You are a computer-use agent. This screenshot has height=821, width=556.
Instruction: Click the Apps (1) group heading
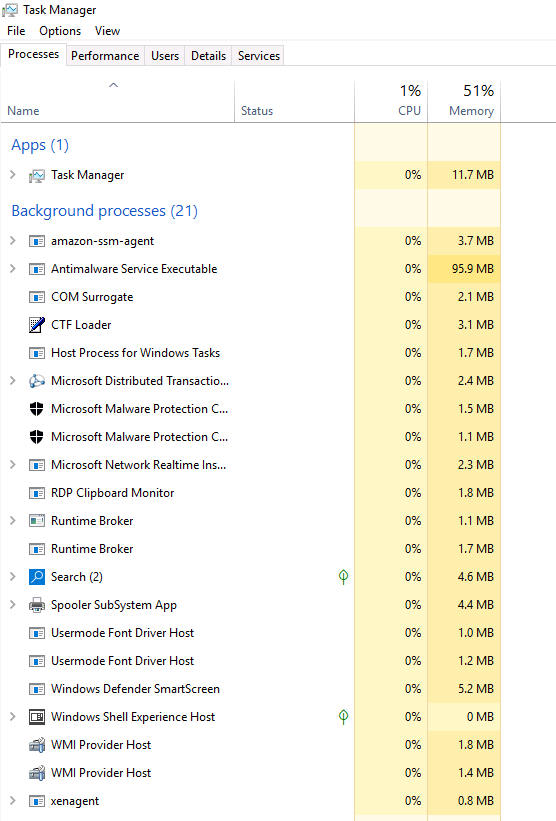[x=40, y=145]
